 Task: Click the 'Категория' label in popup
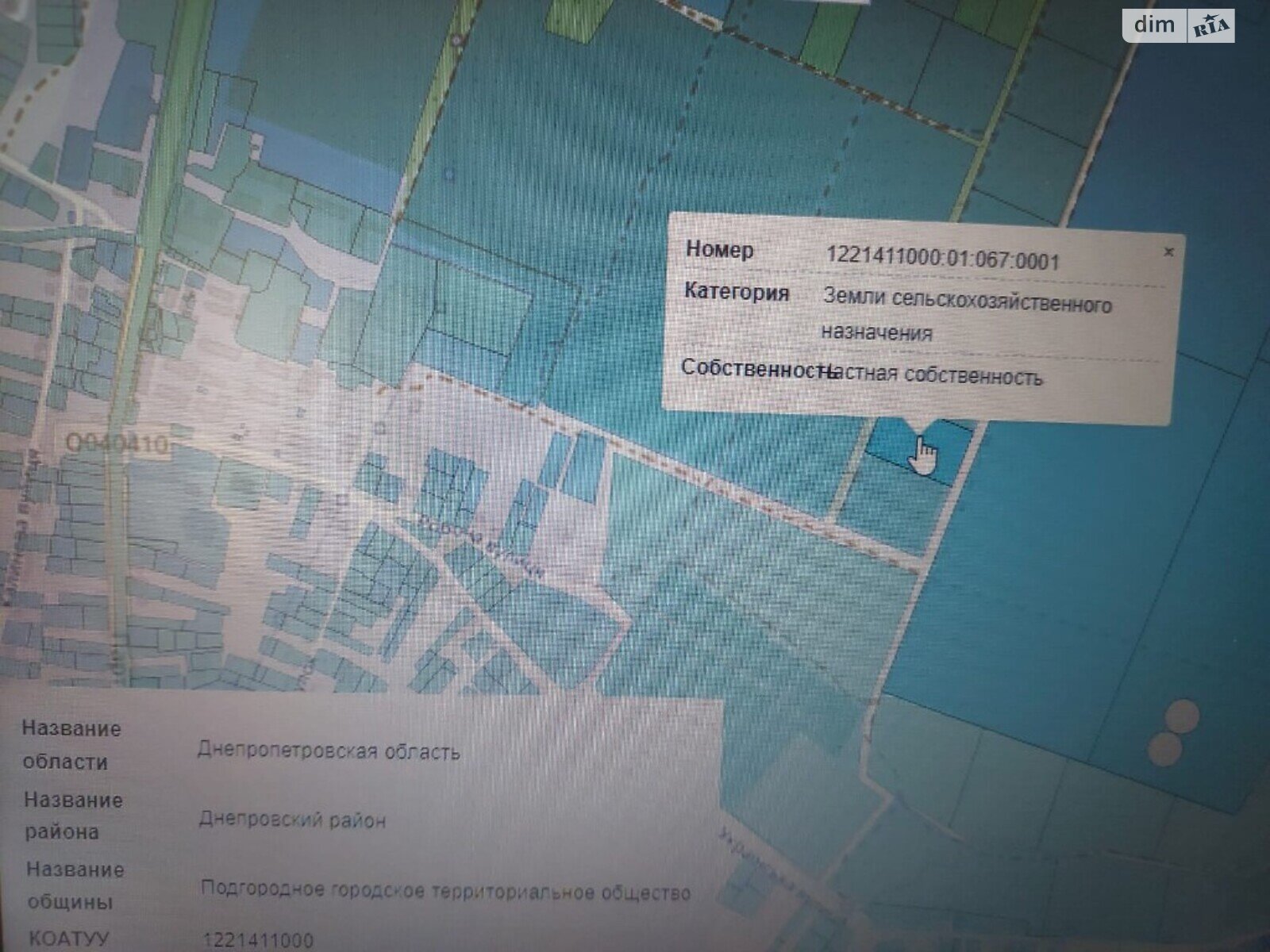point(737,292)
